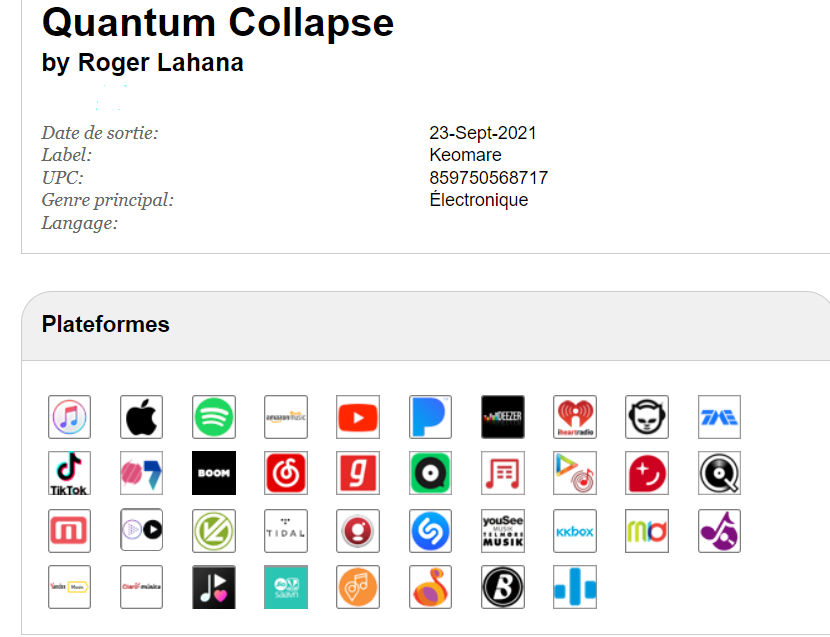Click the KKBOX platform icon
Screen dimensions: 830x637
(x=575, y=531)
